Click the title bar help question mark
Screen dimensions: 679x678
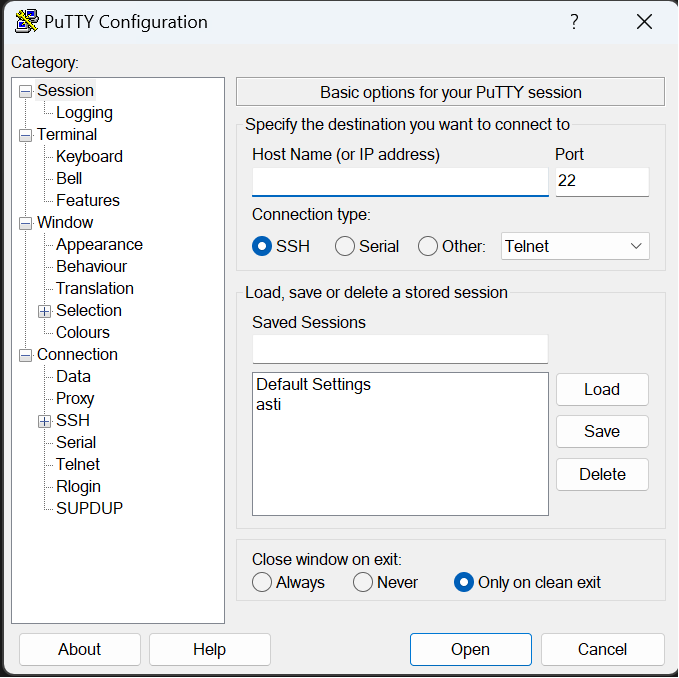click(x=574, y=22)
